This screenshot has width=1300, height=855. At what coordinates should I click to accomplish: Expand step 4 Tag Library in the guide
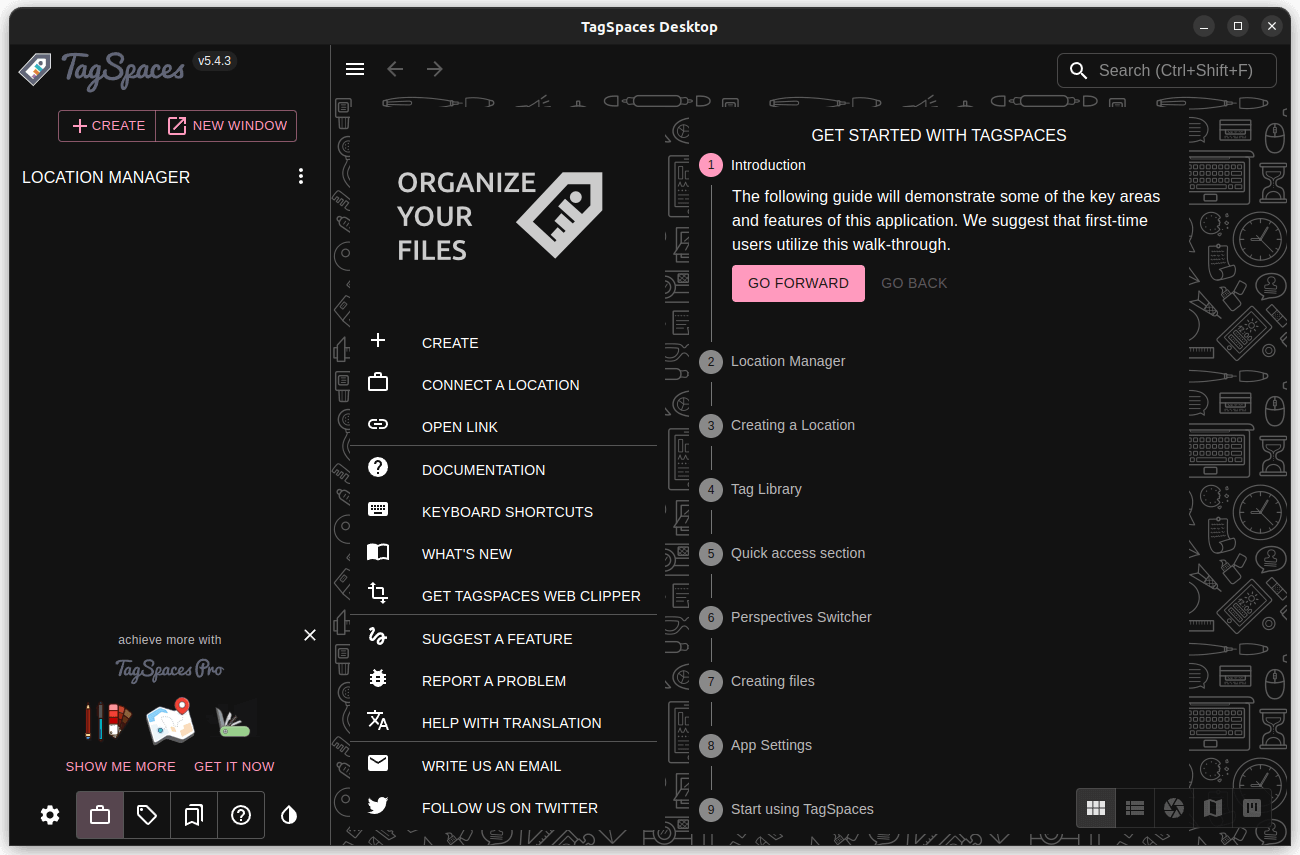(767, 489)
